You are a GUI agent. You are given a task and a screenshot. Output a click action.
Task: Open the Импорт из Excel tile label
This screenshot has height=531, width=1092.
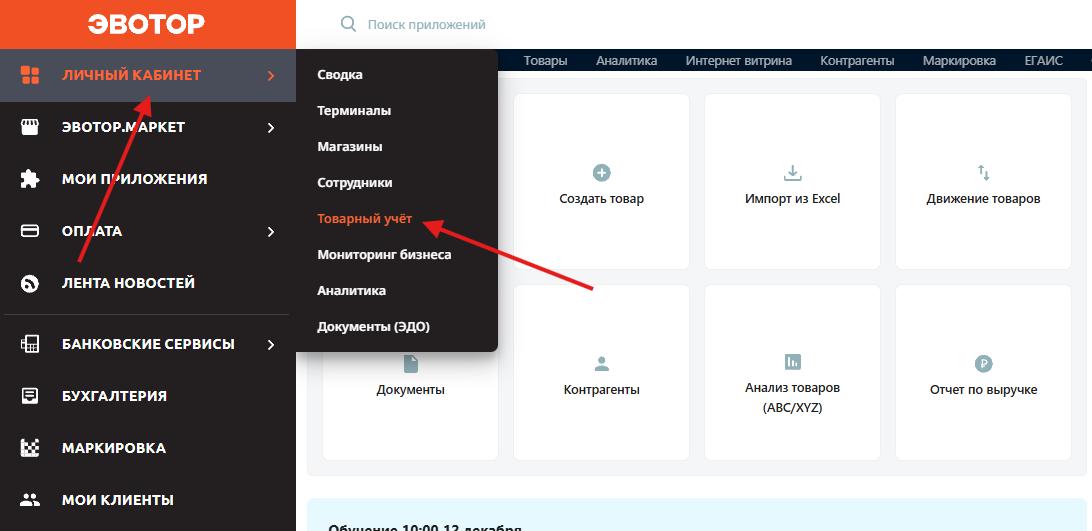click(x=793, y=199)
